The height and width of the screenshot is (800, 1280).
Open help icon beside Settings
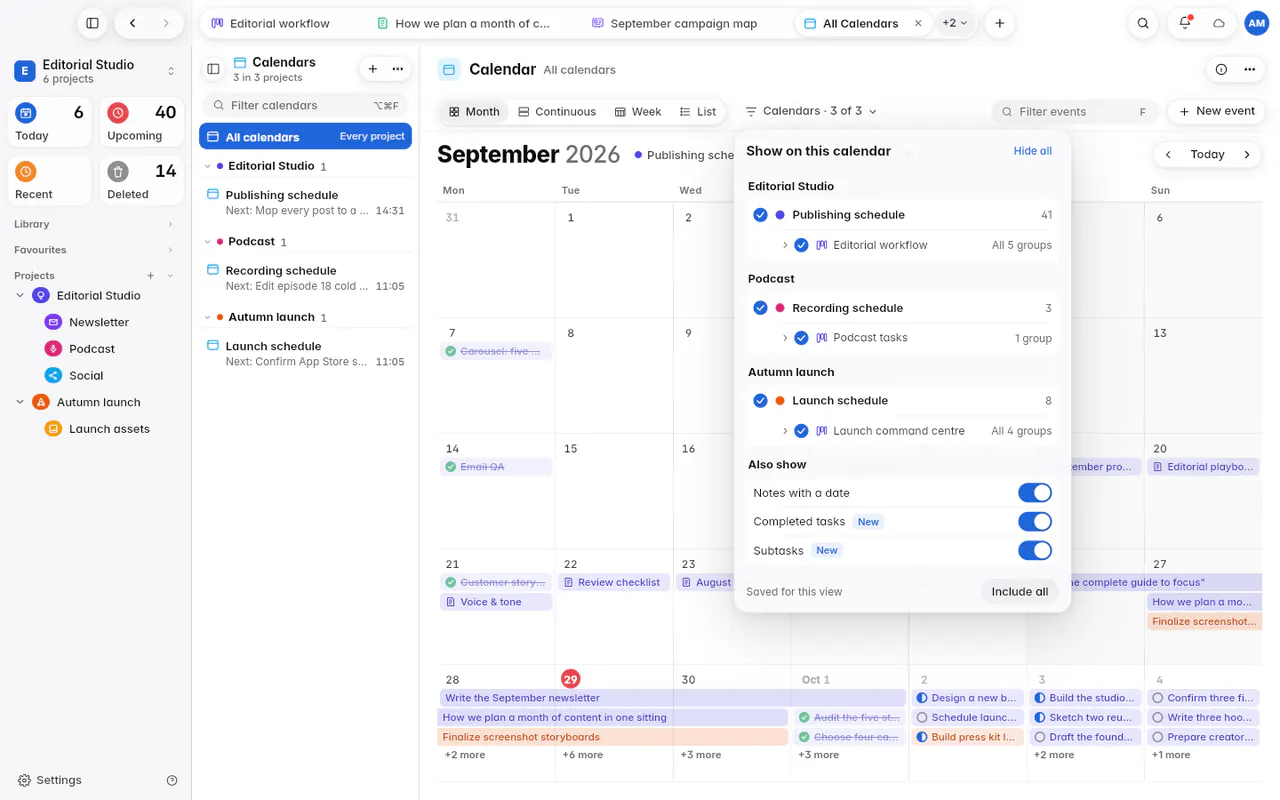[172, 780]
